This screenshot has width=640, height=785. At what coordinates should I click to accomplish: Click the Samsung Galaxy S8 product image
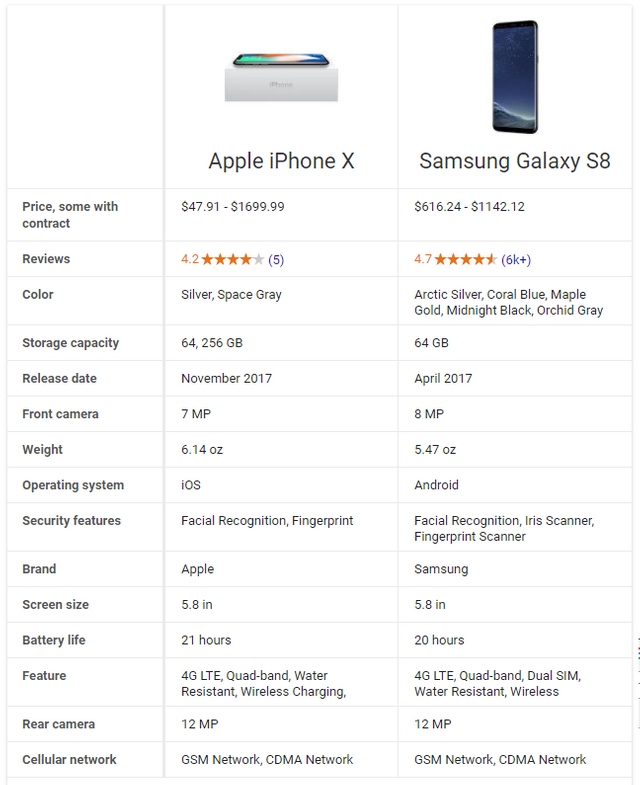pos(515,77)
